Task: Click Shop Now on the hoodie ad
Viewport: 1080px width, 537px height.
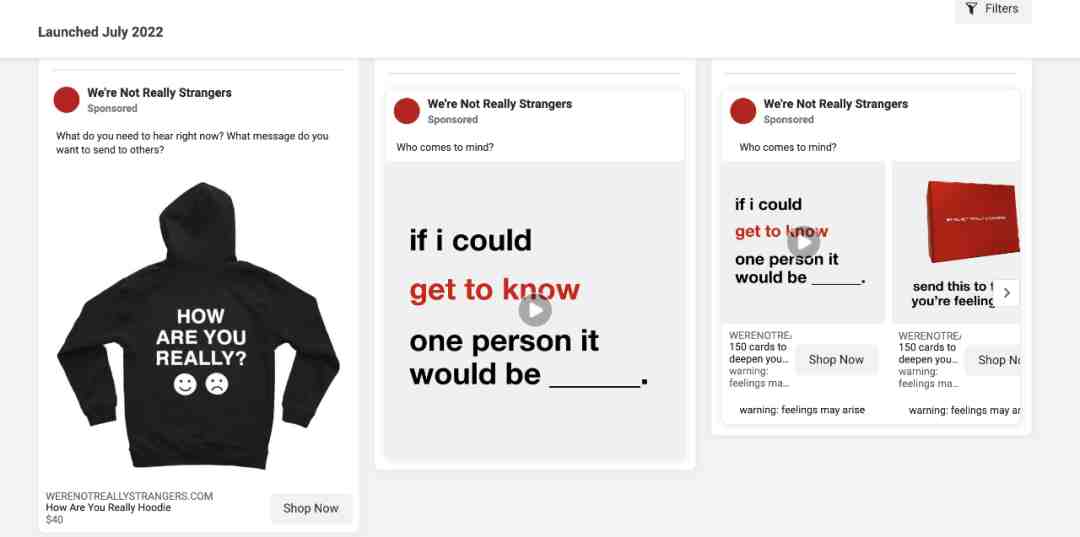Action: (x=311, y=508)
